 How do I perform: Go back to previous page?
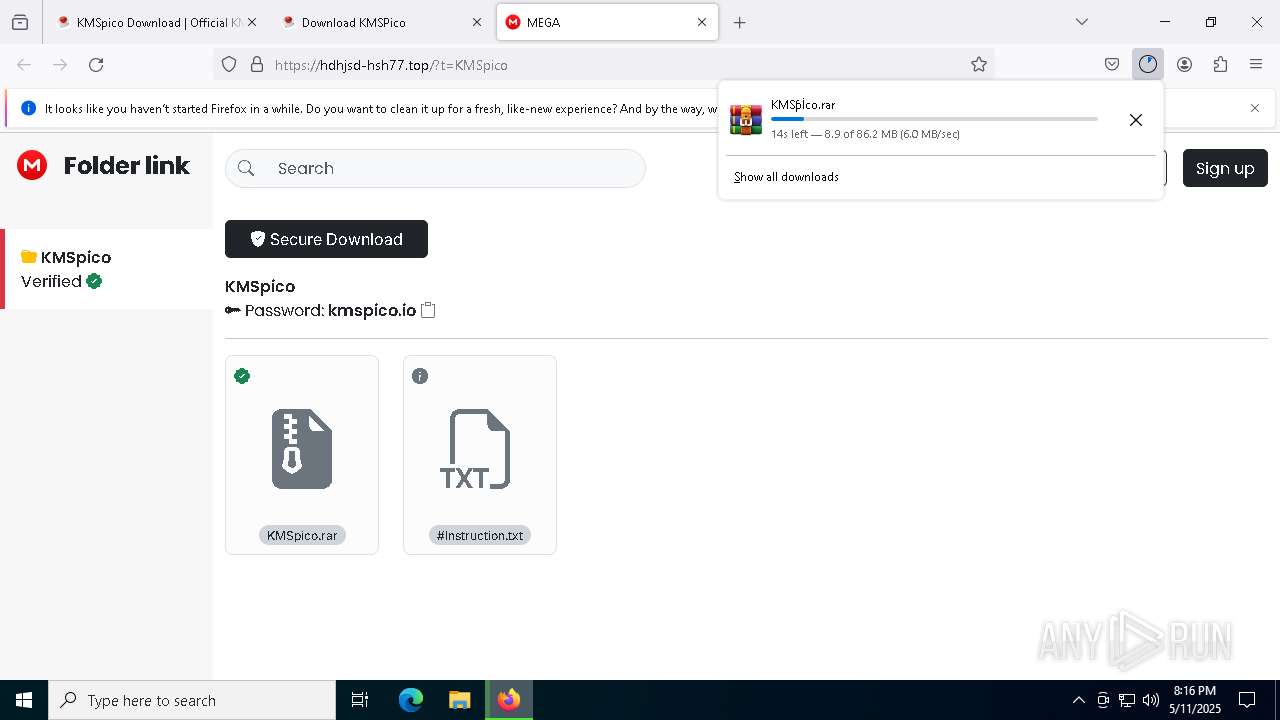24,65
